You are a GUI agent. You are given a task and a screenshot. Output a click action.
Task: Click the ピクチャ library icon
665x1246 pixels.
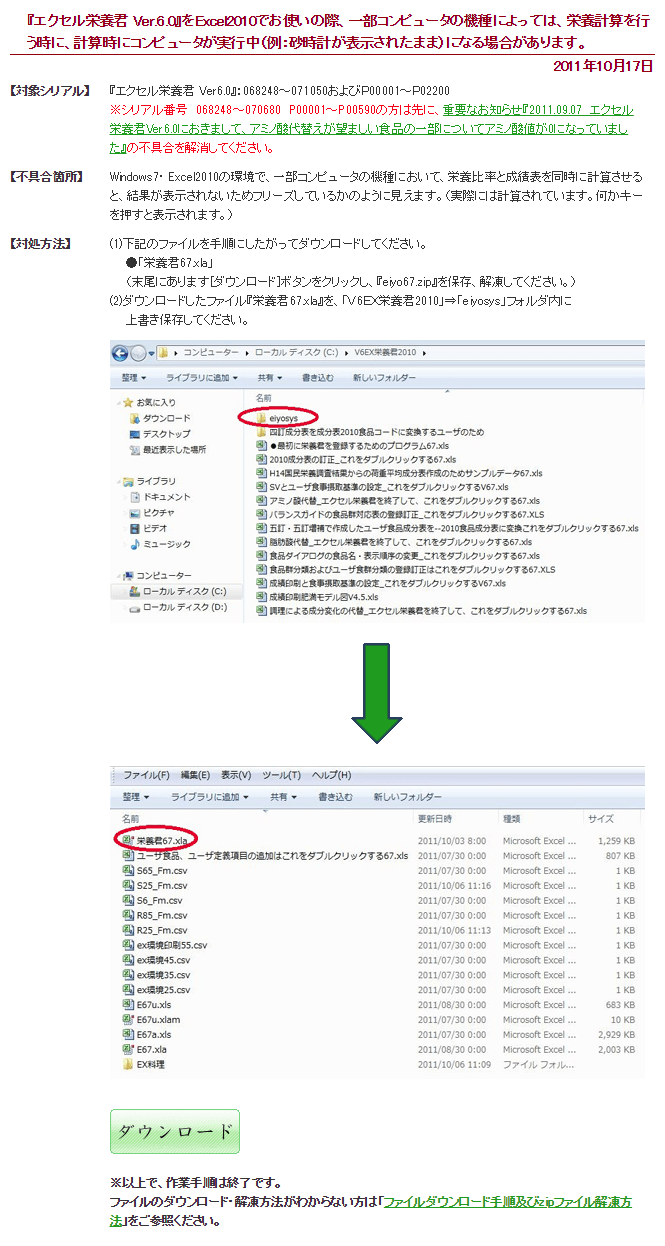point(134,513)
